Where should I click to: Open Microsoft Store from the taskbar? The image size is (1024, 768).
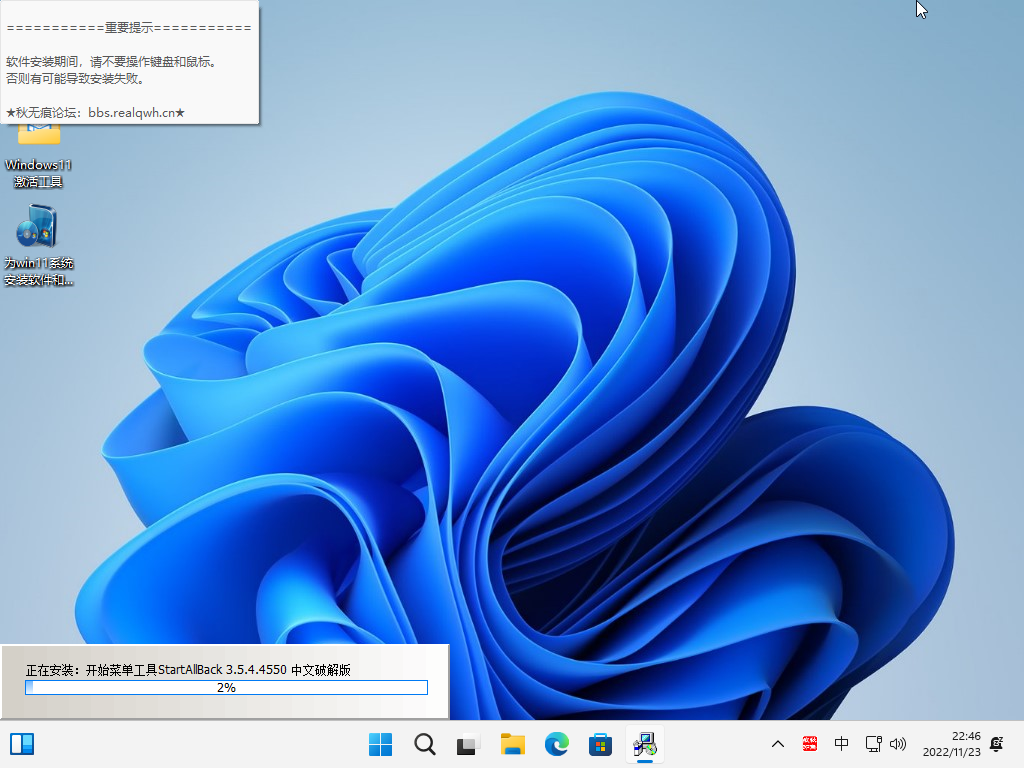600,744
